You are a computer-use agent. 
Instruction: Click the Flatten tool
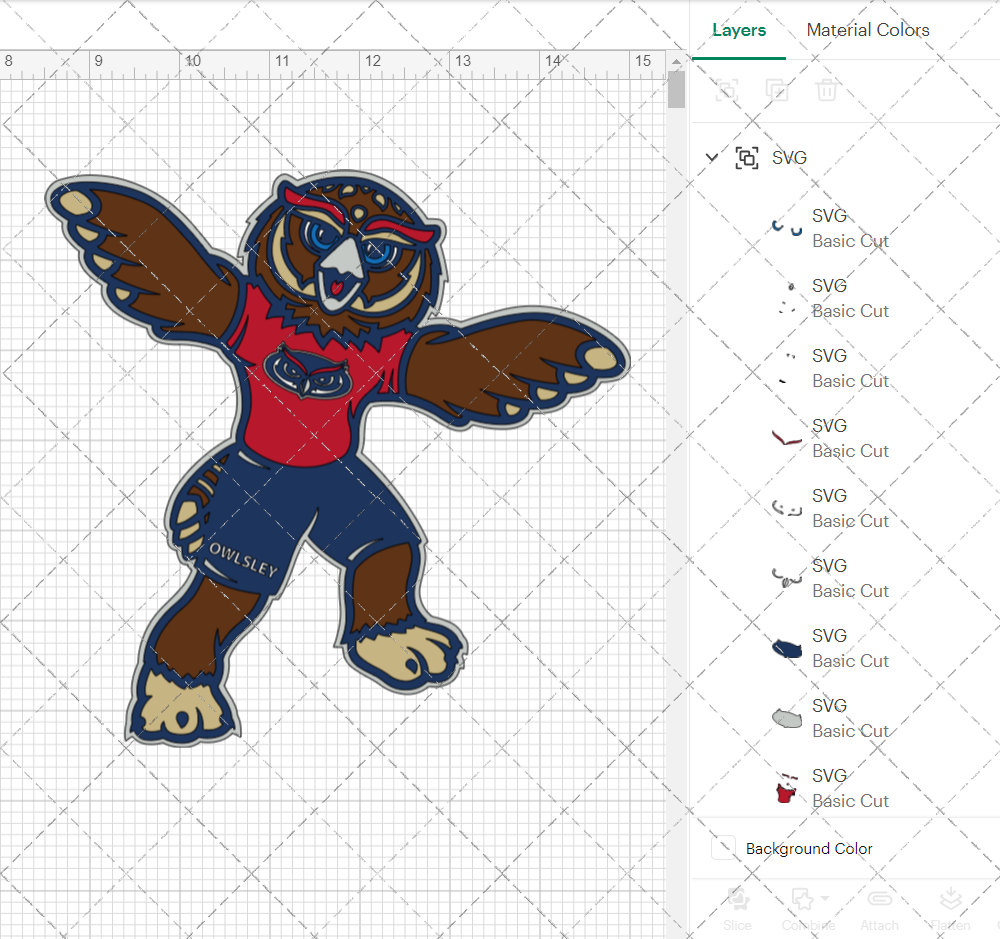pos(950,908)
